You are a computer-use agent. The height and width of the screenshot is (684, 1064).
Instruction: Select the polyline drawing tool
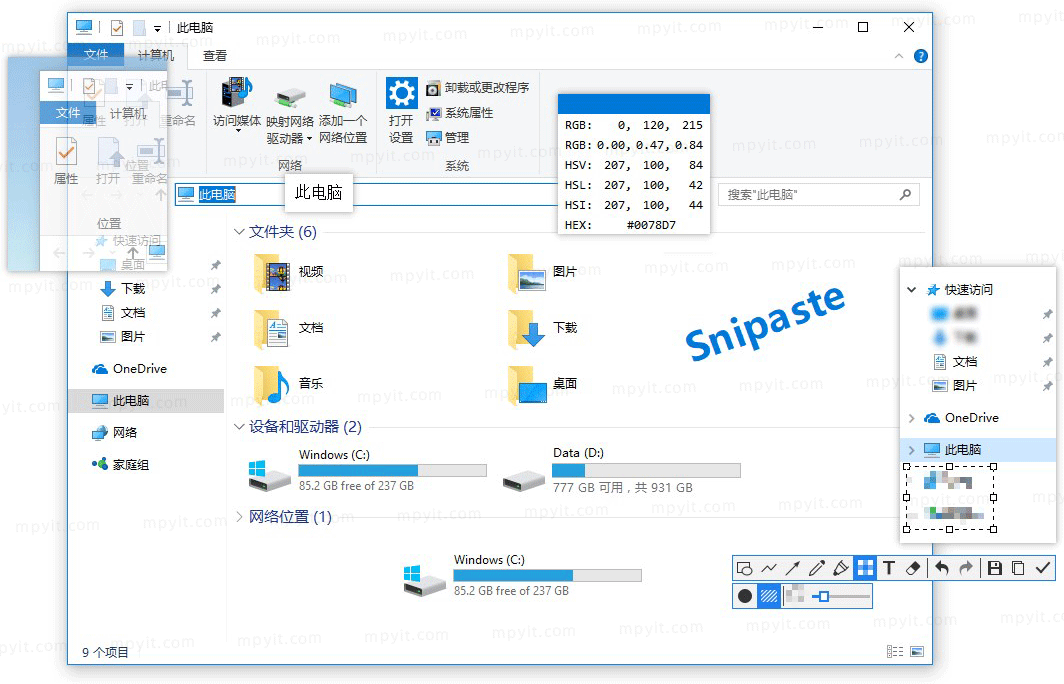point(769,569)
